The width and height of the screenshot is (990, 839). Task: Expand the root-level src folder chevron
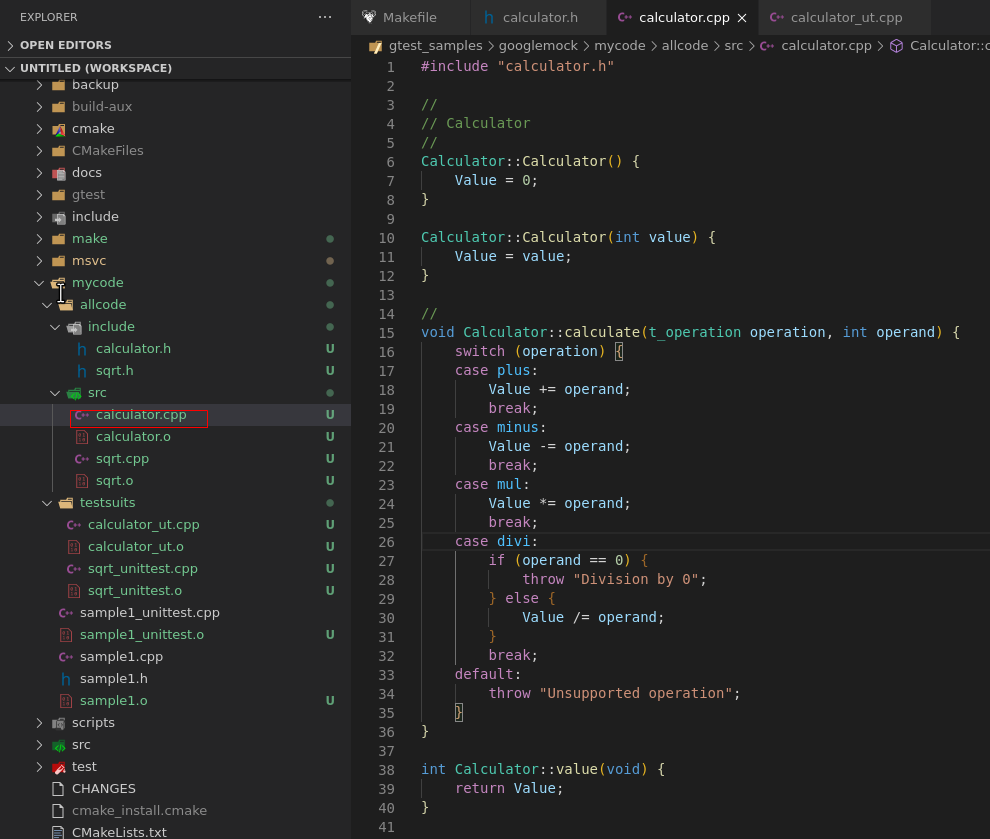[40, 745]
